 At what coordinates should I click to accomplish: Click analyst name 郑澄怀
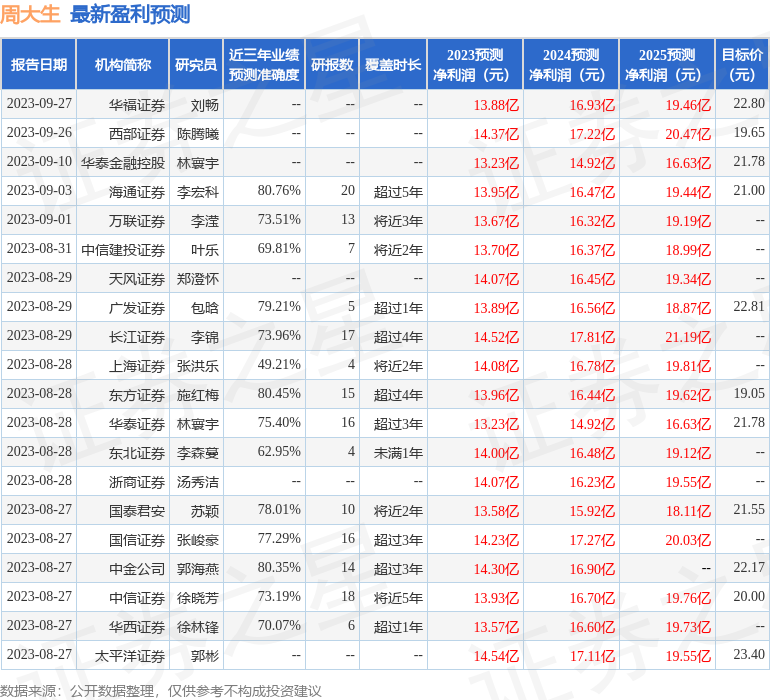click(x=197, y=279)
